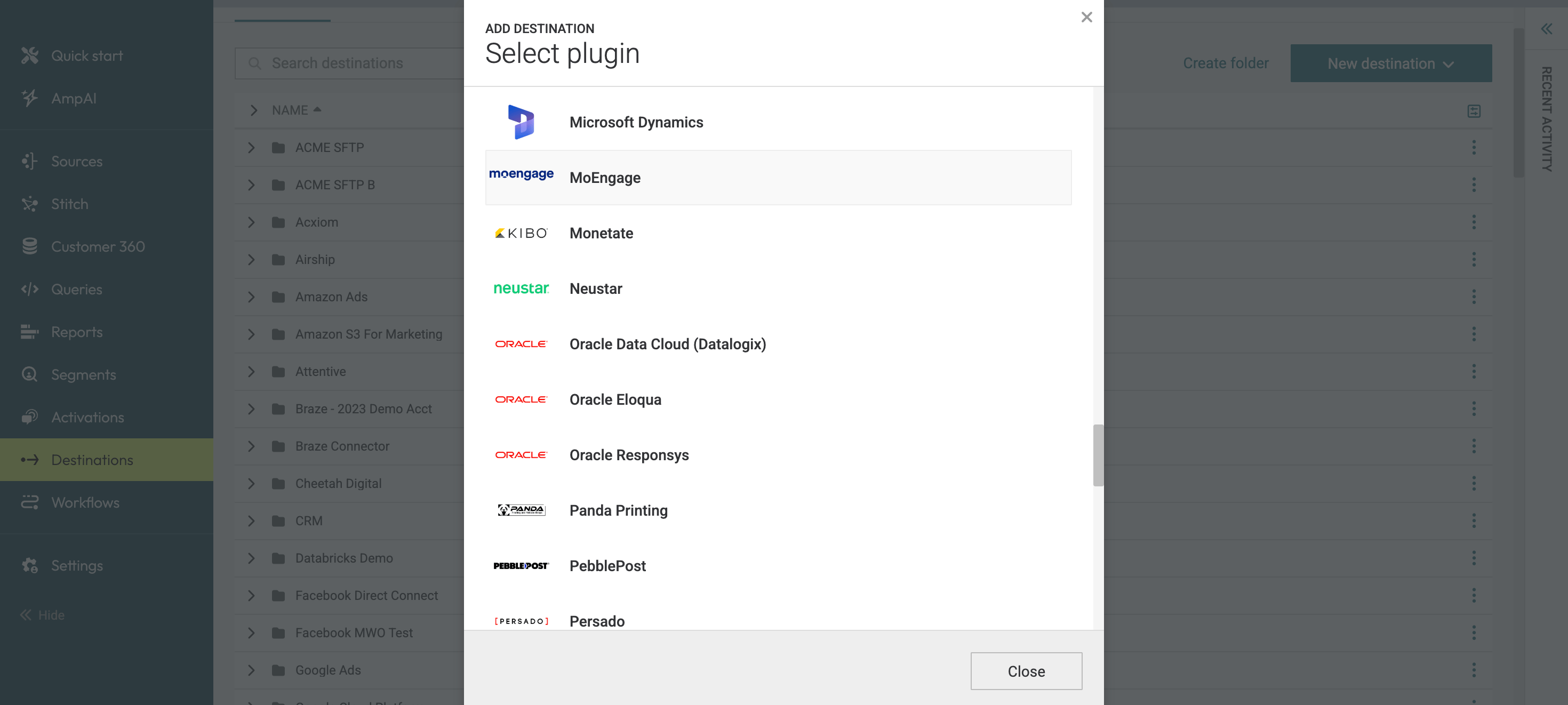Image resolution: width=1568 pixels, height=705 pixels.
Task: Expand the Amazon Ads folder
Action: pos(251,297)
